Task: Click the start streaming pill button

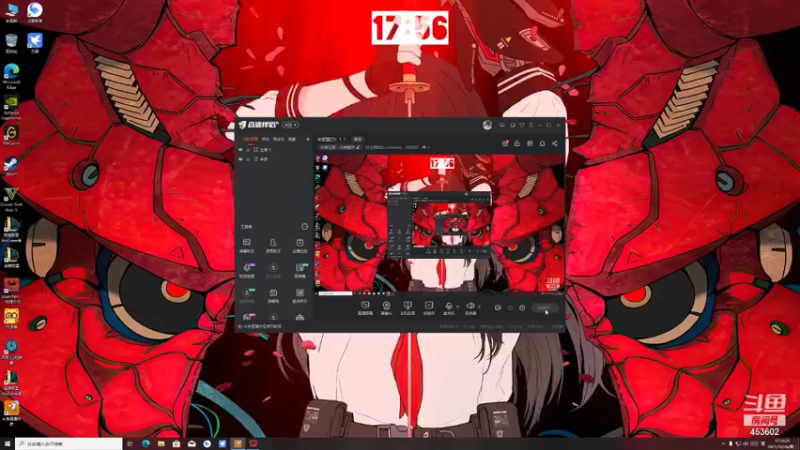Action: (x=544, y=308)
